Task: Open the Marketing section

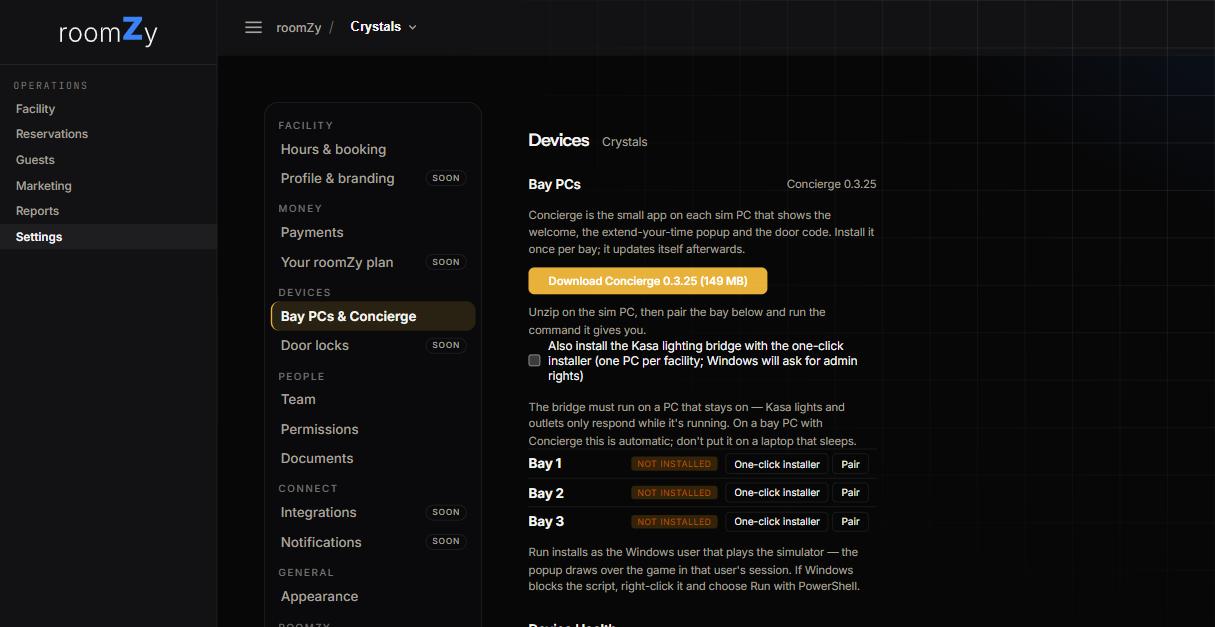Action: click(108, 186)
